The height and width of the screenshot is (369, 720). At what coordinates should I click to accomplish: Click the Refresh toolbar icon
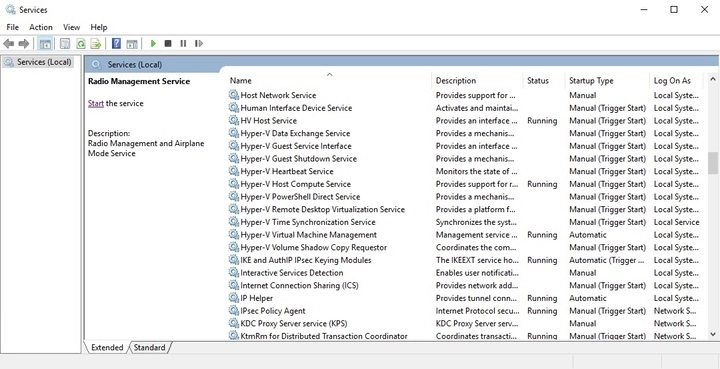81,44
